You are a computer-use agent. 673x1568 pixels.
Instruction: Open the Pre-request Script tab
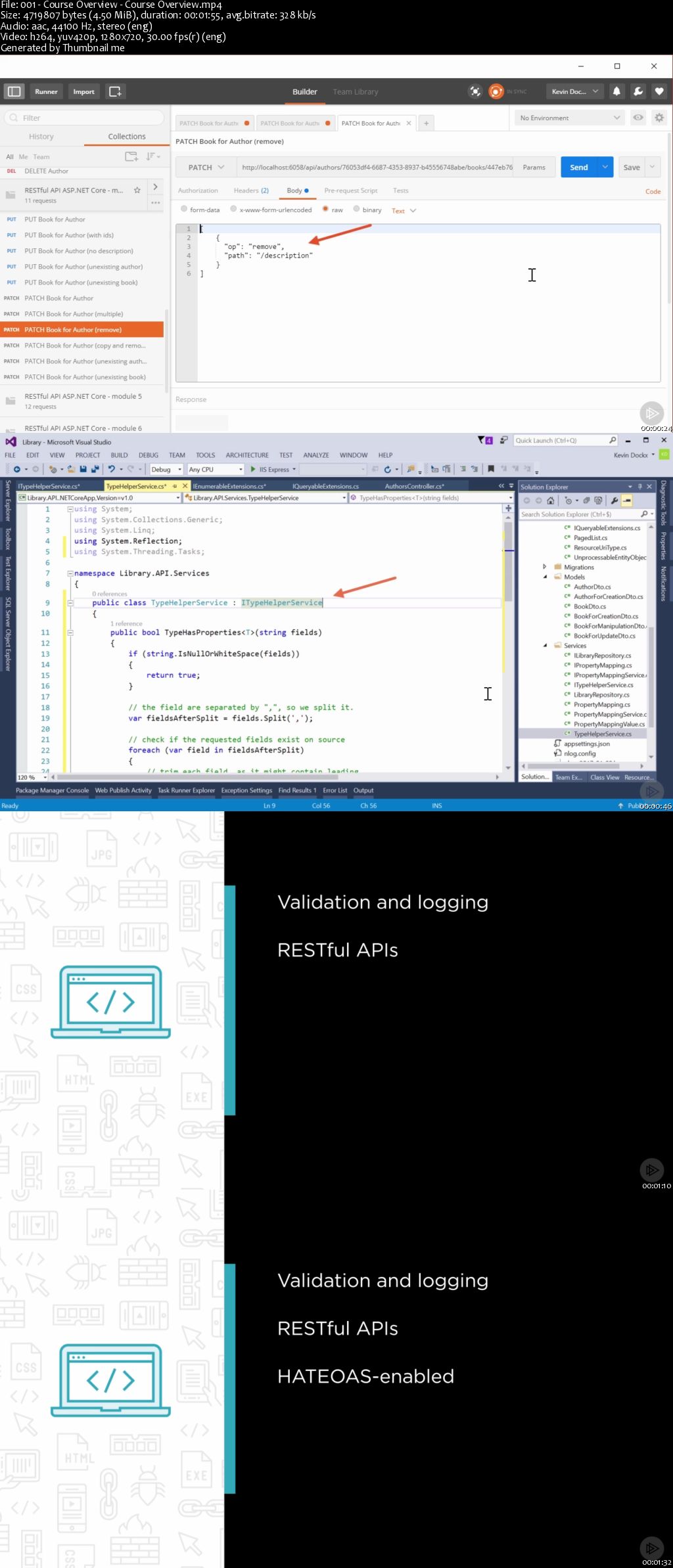click(351, 190)
